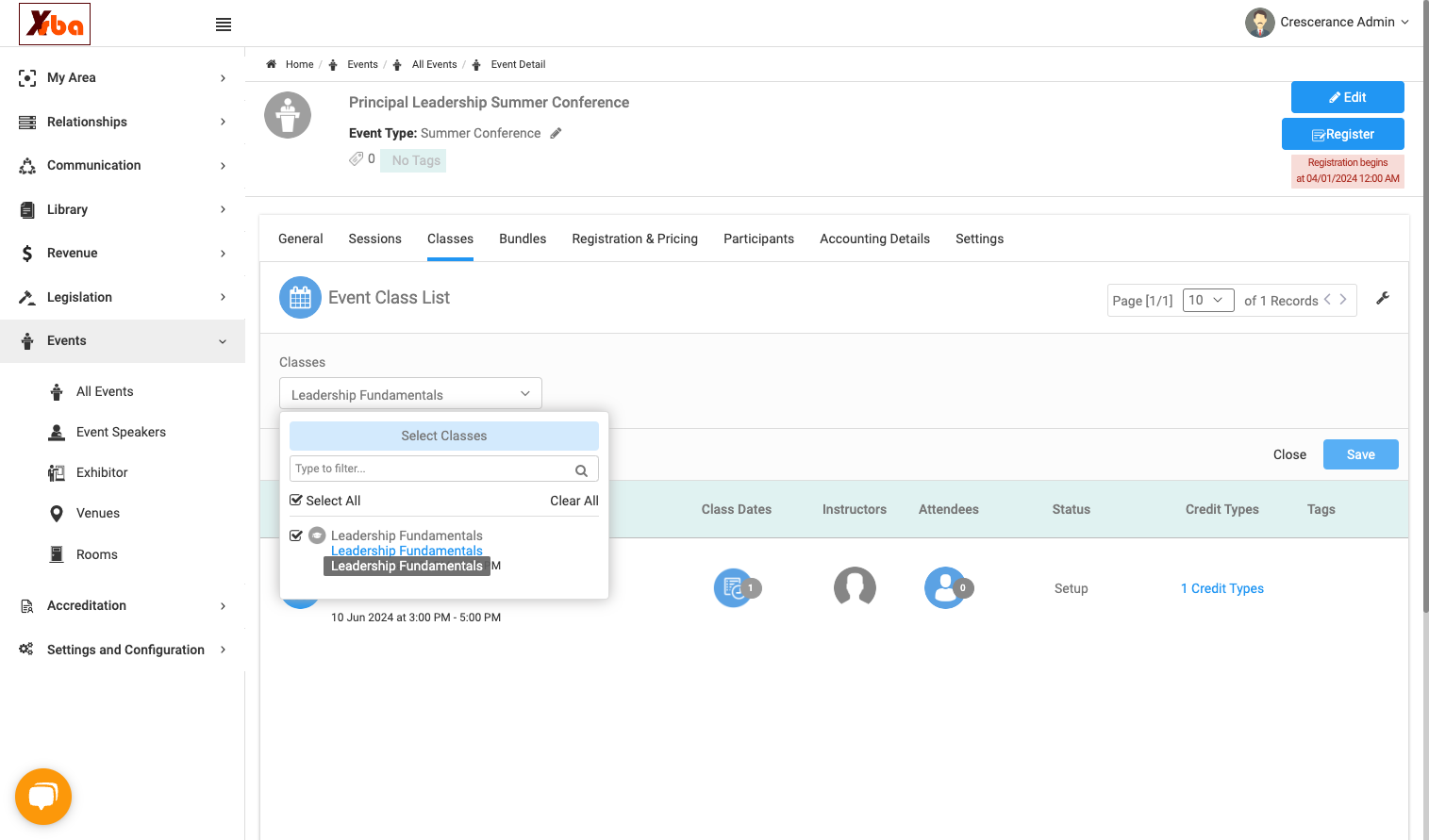Viewport: 1429px width, 840px height.
Task: Click the pencil edit icon beside Summer Conference
Action: coord(556,133)
